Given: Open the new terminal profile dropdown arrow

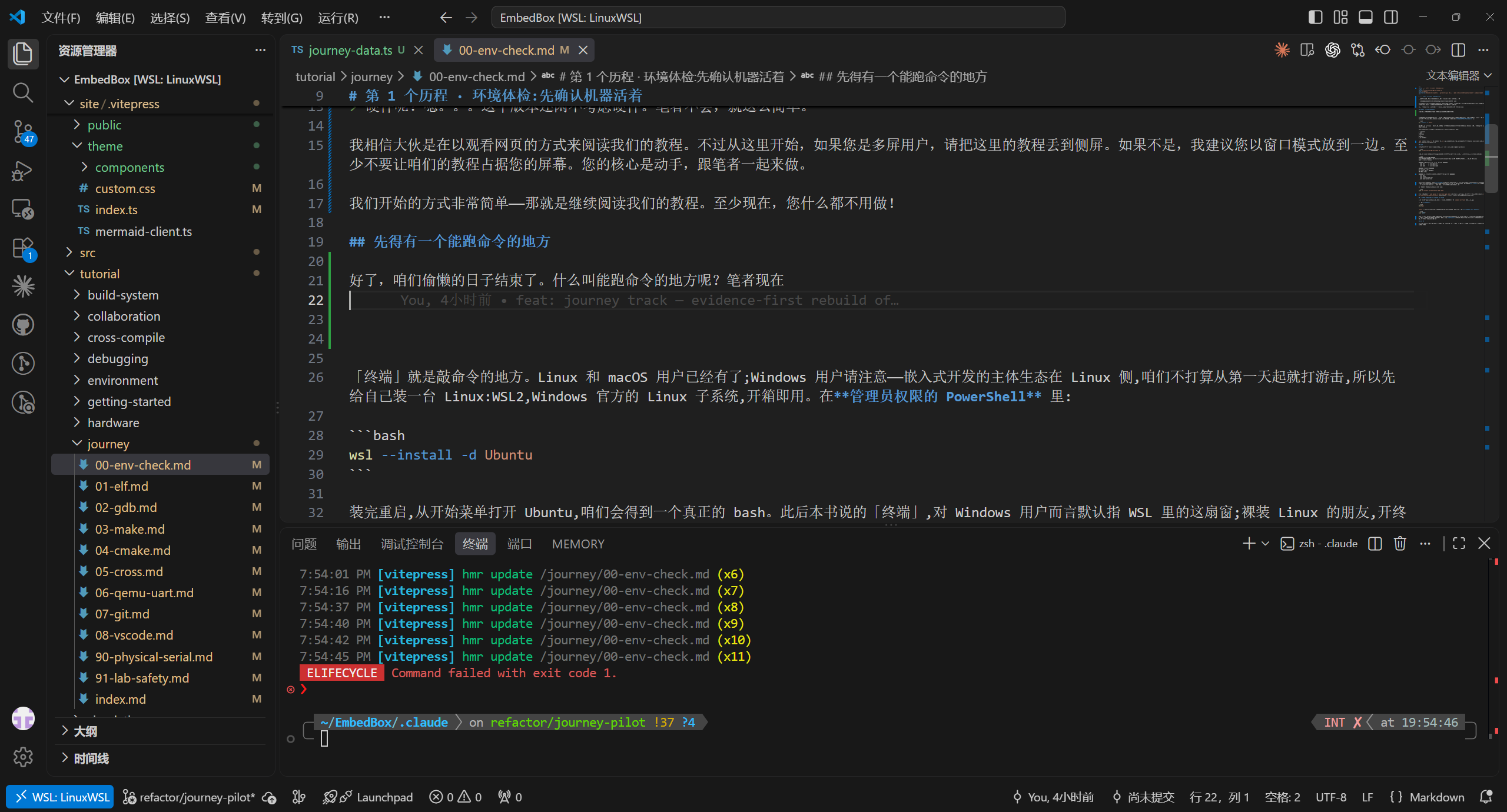Looking at the screenshot, I should click(x=1265, y=544).
